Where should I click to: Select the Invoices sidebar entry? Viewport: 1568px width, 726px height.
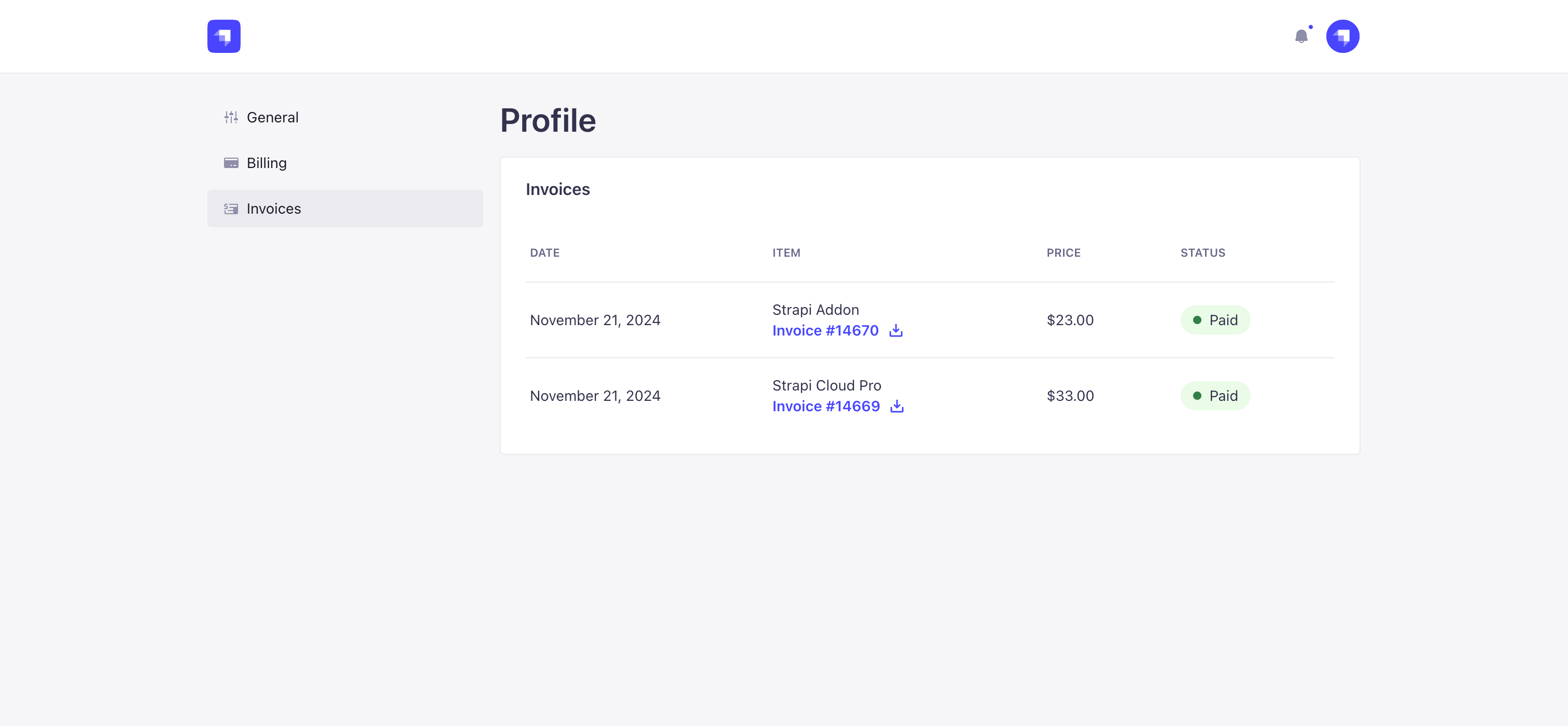tap(273, 208)
